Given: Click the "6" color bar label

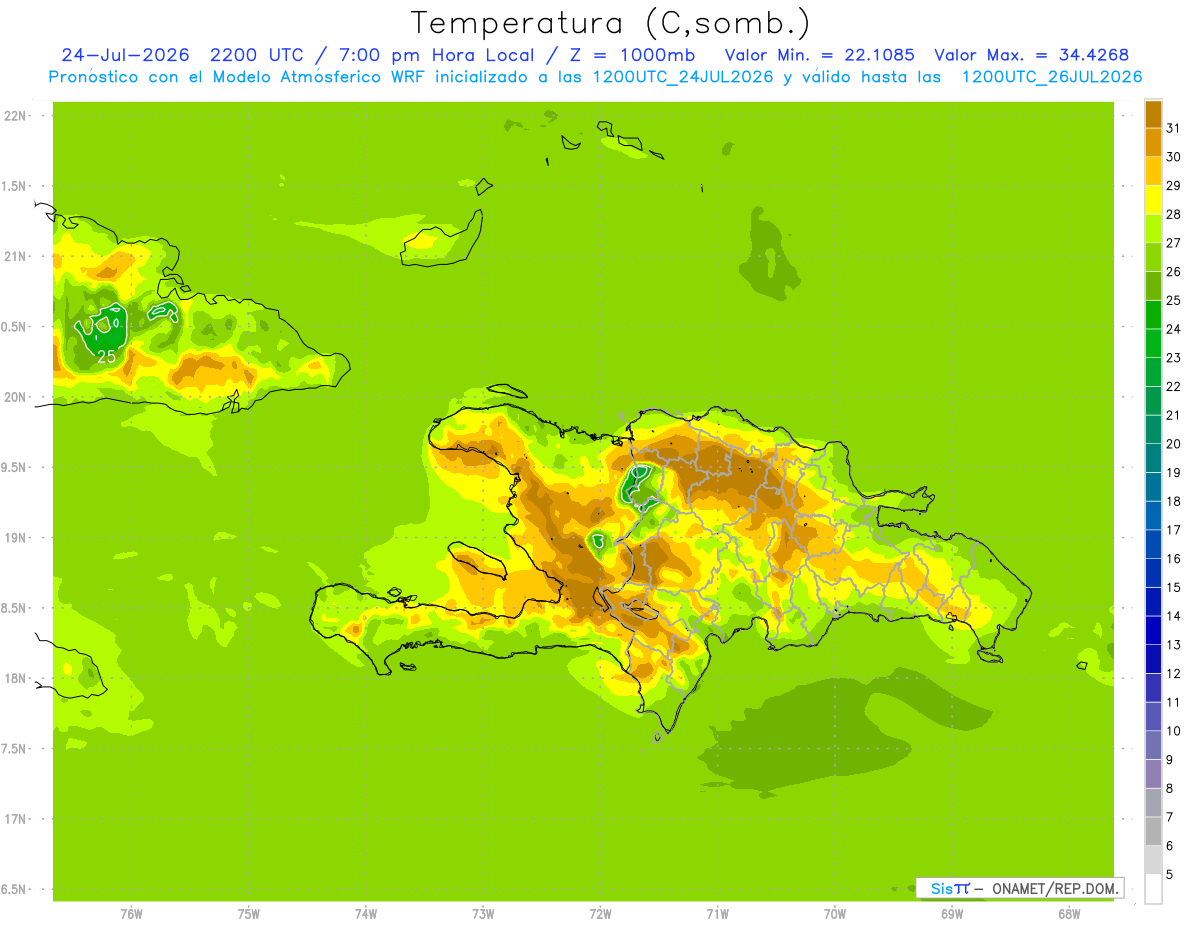Looking at the screenshot, I should (1170, 846).
